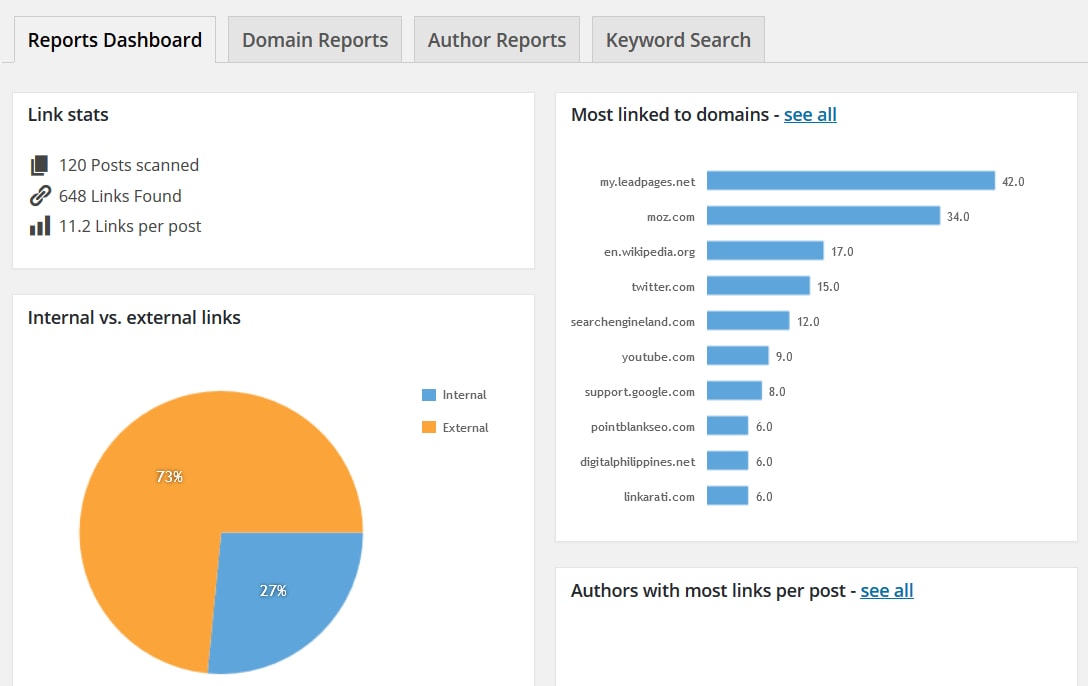Toggle the External legend entry
Screen dimensions: 1088x686
[x=464, y=427]
